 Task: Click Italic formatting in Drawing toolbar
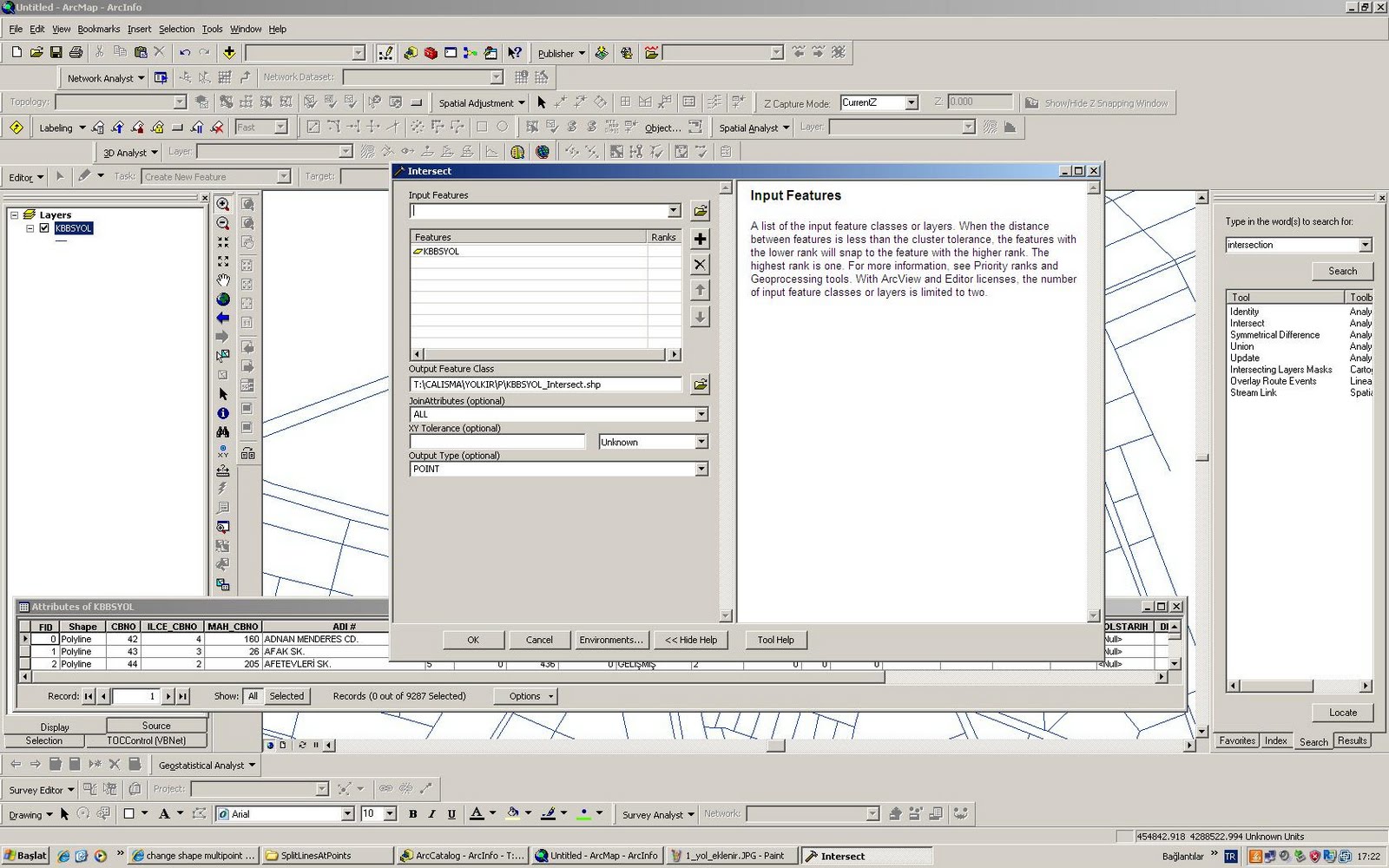[431, 814]
